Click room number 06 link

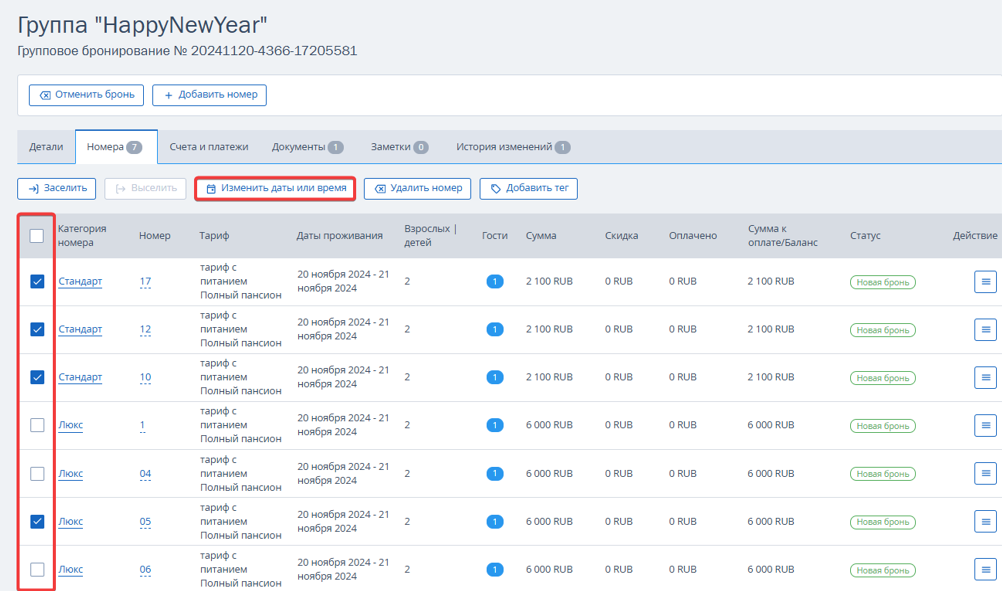[145, 569]
